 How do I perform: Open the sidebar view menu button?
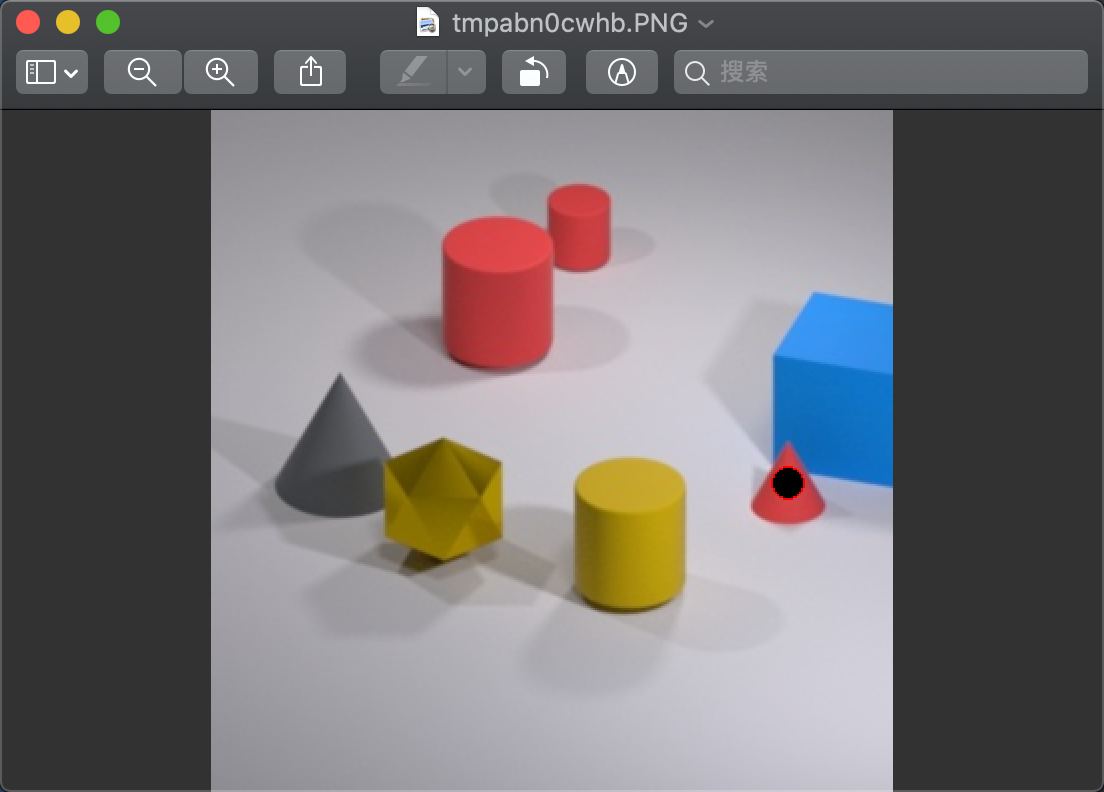[x=52, y=72]
